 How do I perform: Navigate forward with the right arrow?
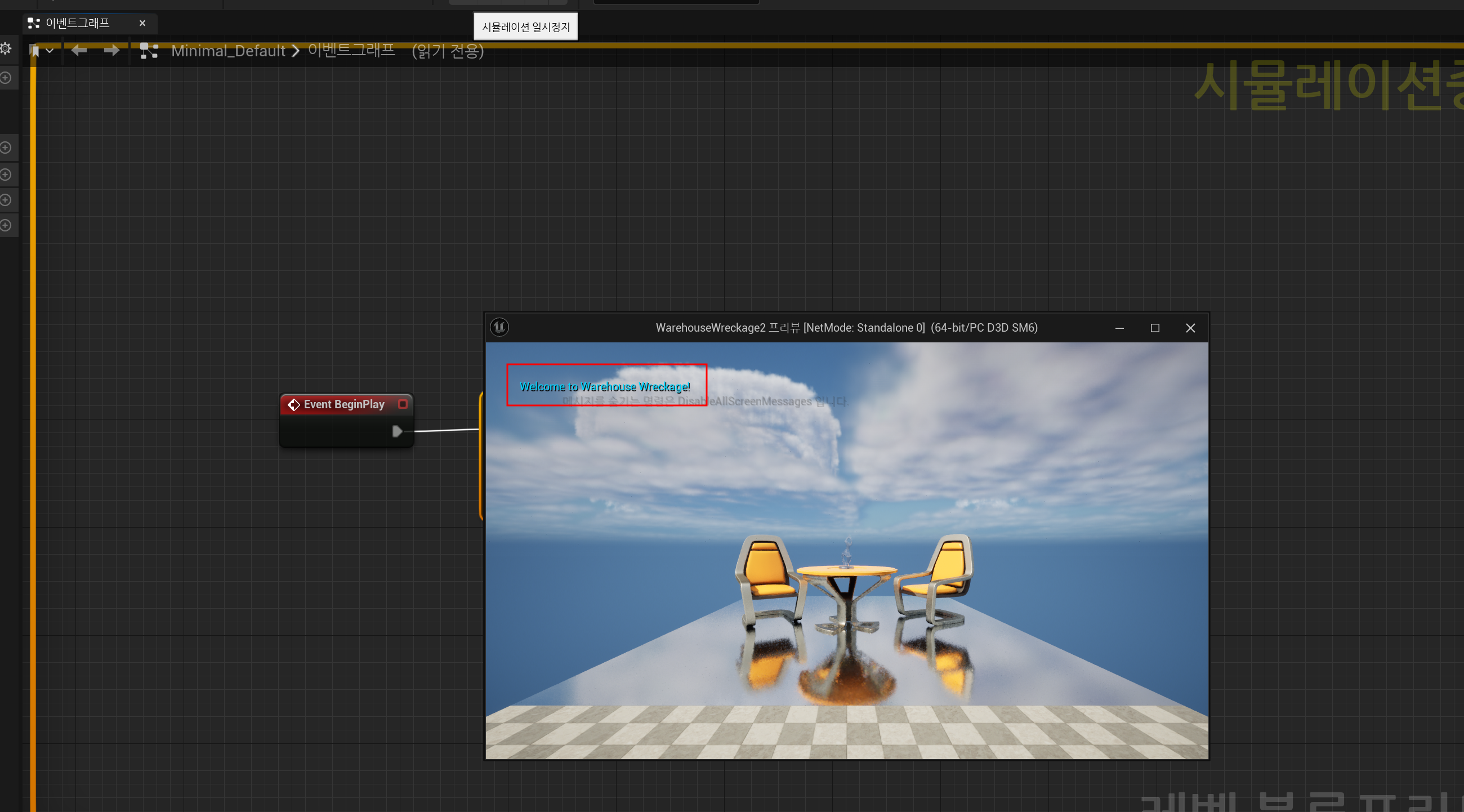[x=111, y=51]
